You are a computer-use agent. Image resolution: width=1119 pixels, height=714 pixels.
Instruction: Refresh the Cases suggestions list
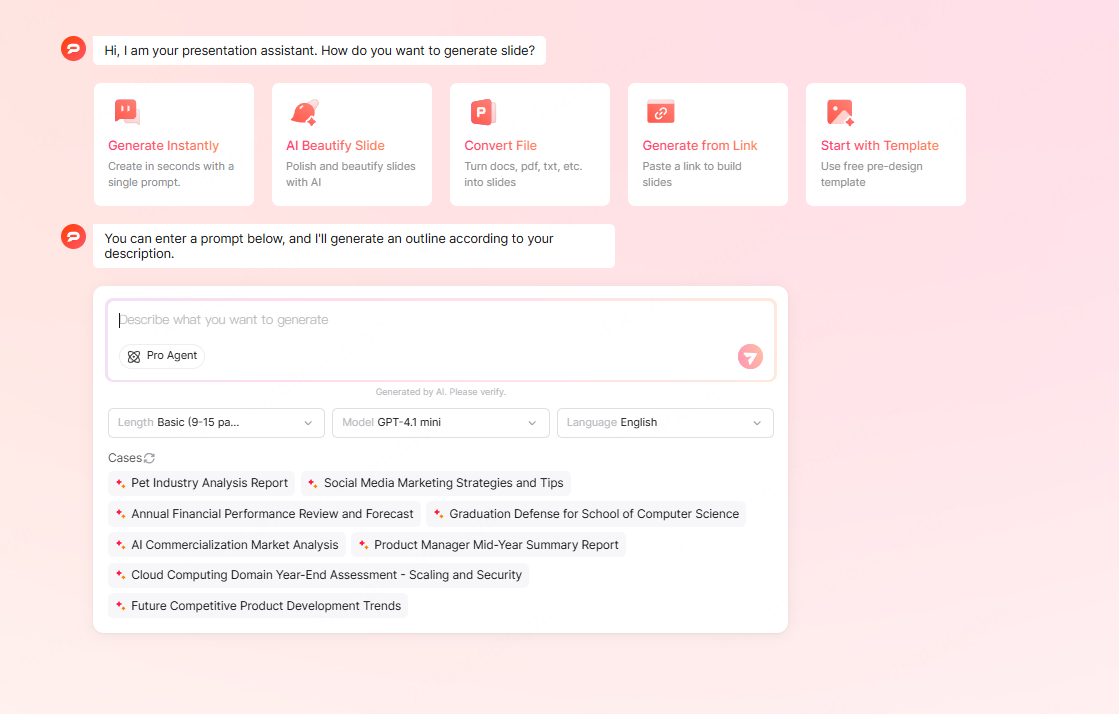click(150, 457)
